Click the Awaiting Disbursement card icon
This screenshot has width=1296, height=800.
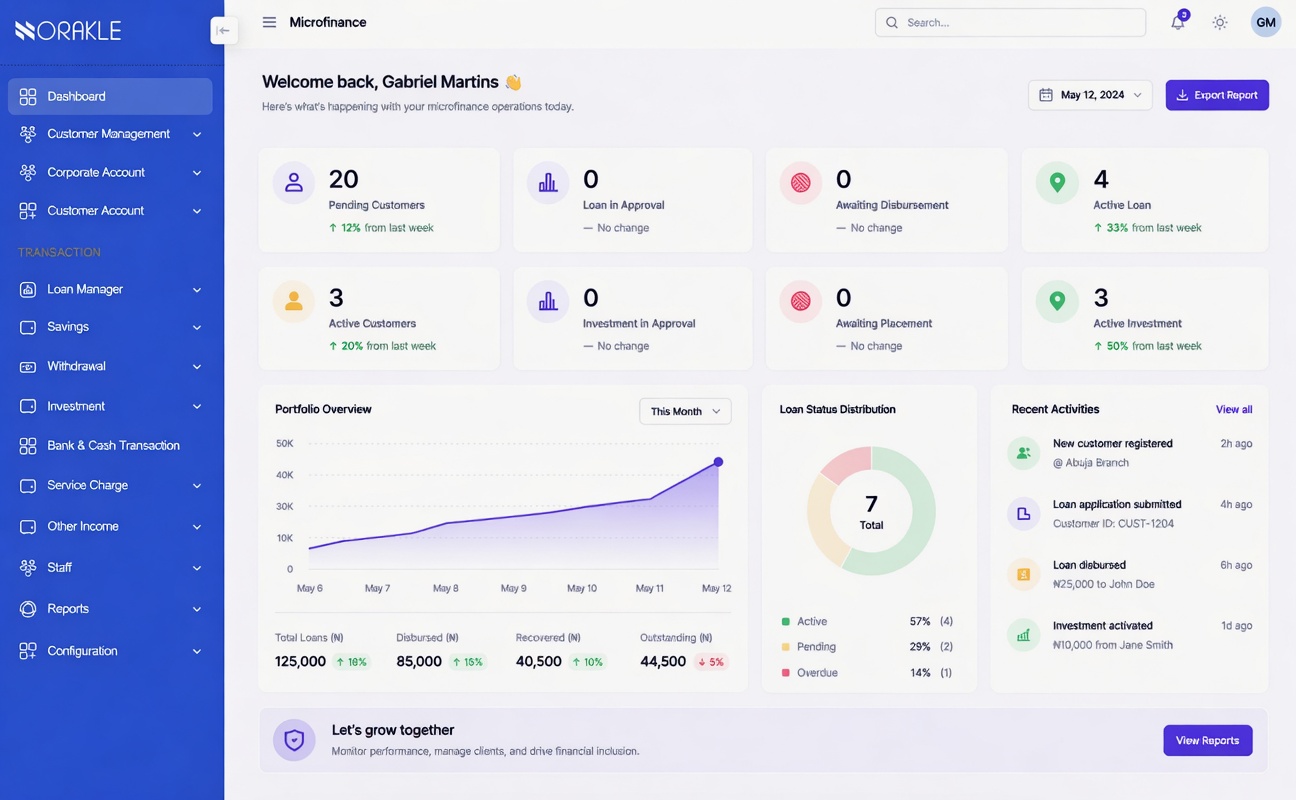pyautogui.click(x=800, y=183)
